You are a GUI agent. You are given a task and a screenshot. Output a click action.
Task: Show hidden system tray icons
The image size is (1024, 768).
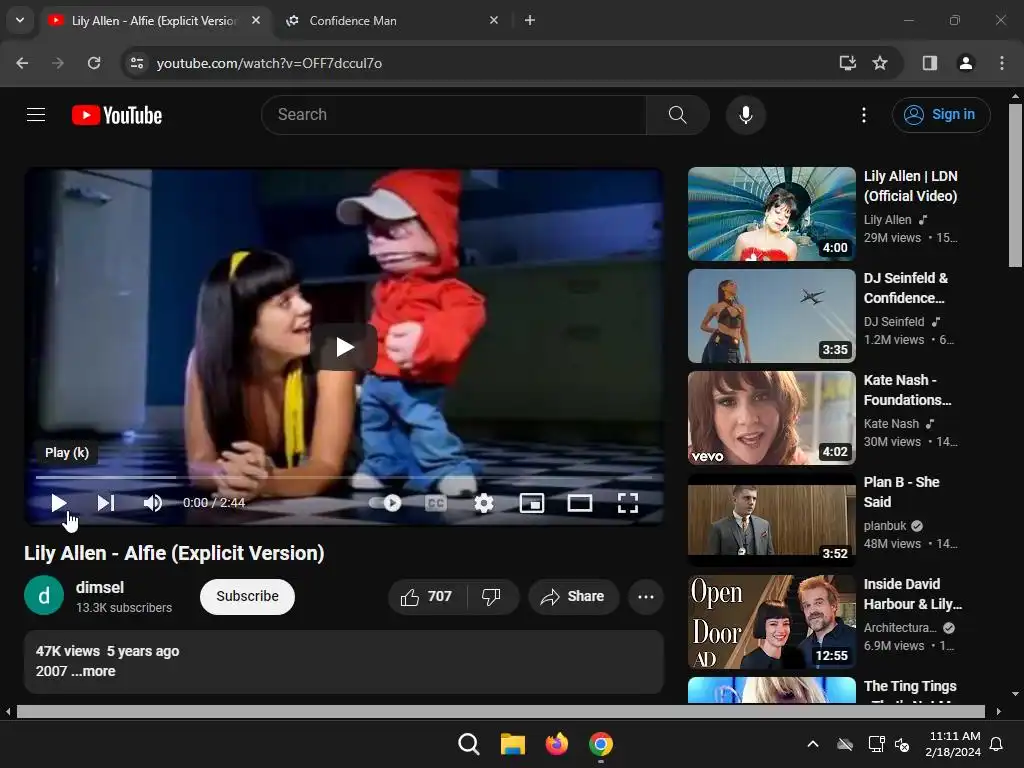[812, 744]
